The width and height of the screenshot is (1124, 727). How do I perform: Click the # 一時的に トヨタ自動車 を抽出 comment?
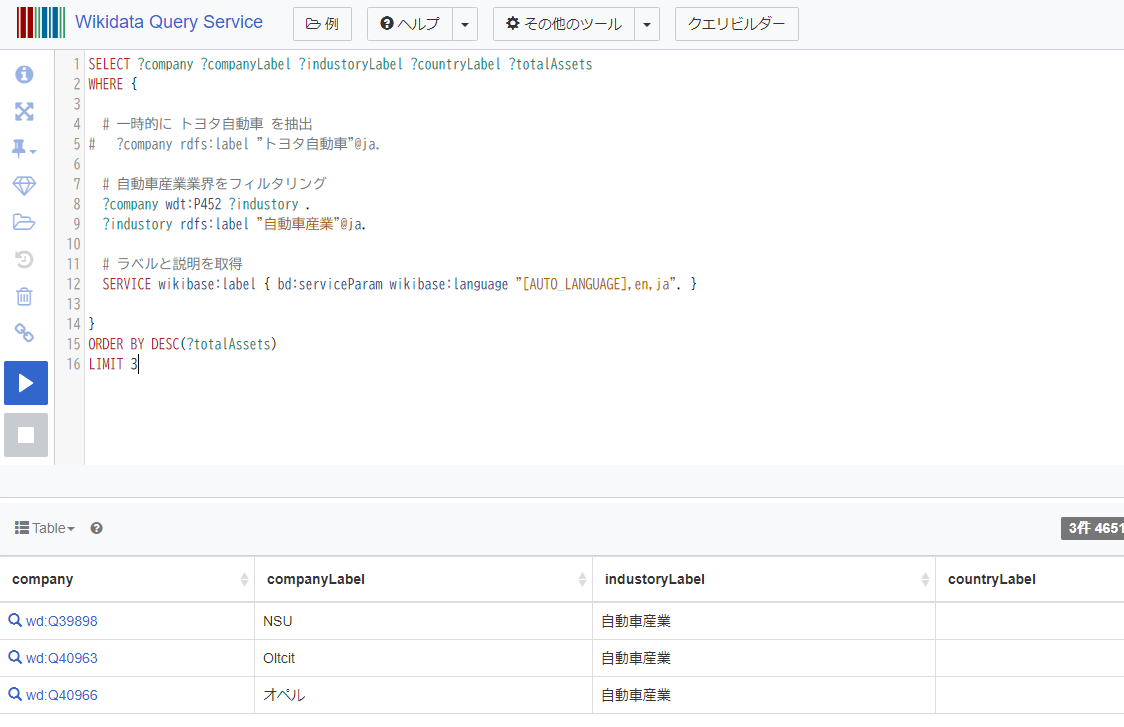pos(207,123)
